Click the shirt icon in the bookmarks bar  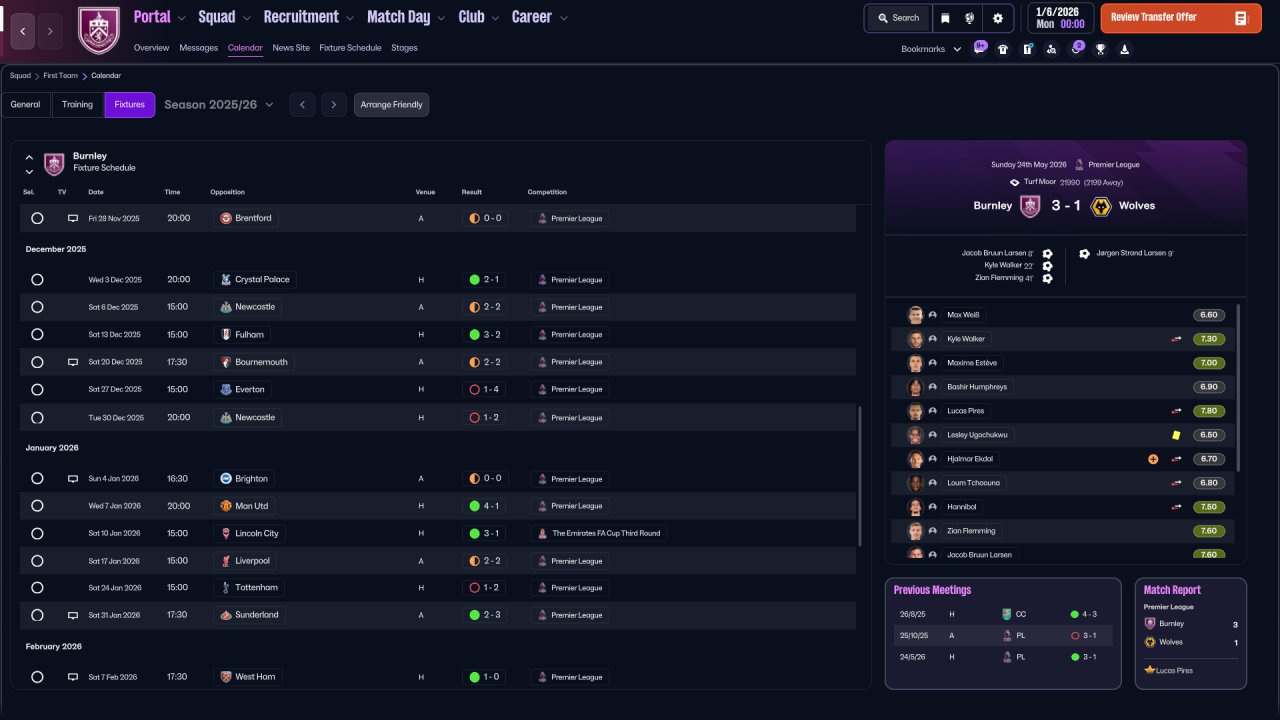(1003, 49)
